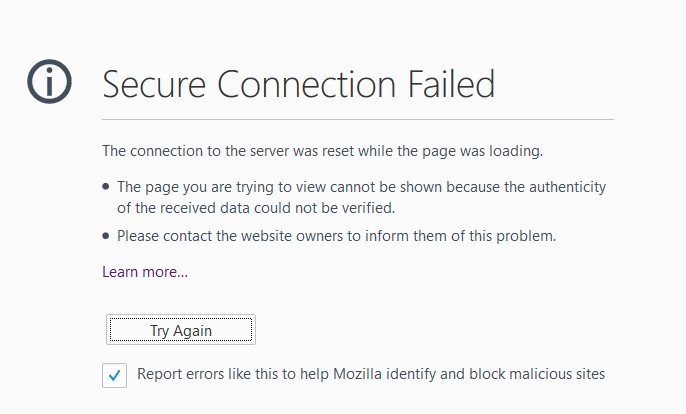Click the "Report errors like this" label text
The height and width of the screenshot is (414, 686).
(x=212, y=375)
